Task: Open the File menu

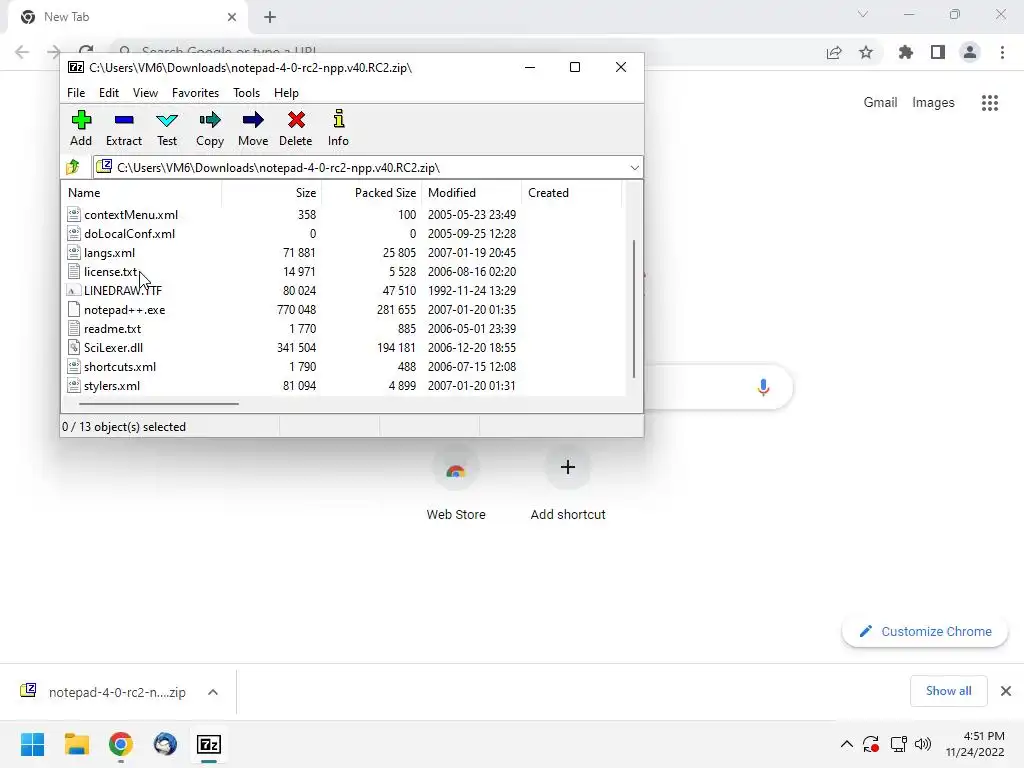Action: 76,93
